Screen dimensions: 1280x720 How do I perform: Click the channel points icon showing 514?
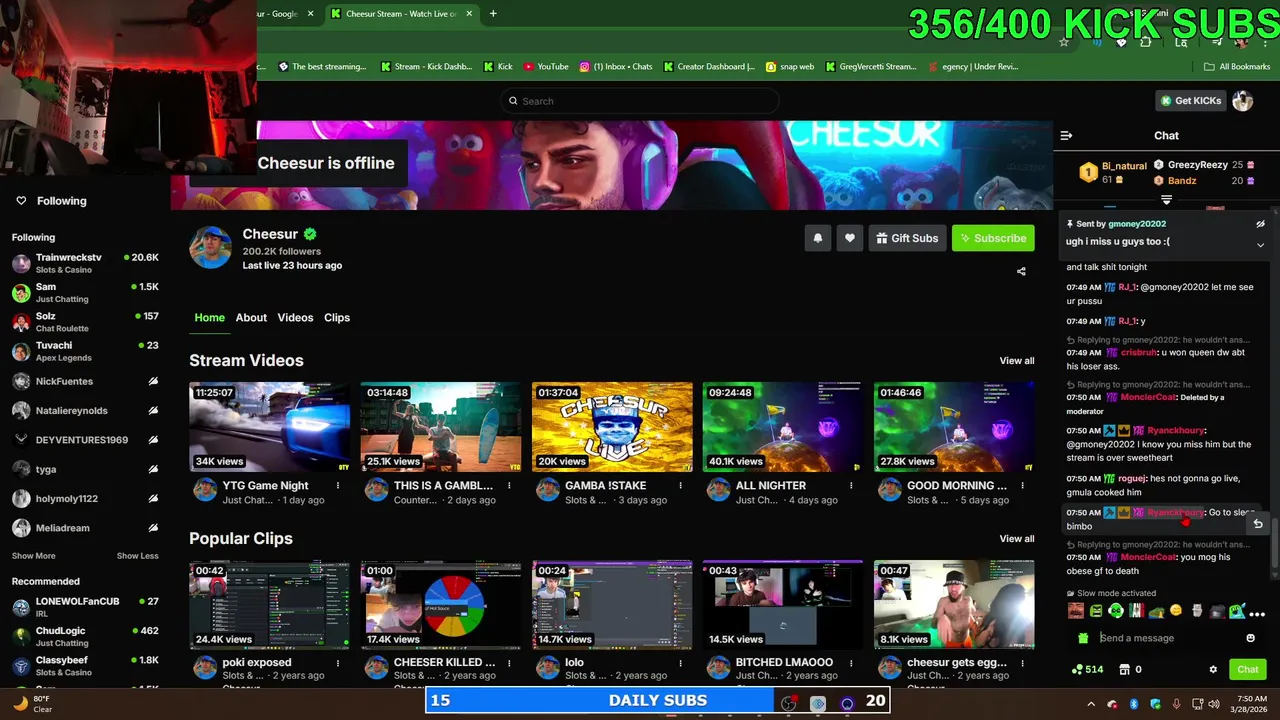point(1086,669)
